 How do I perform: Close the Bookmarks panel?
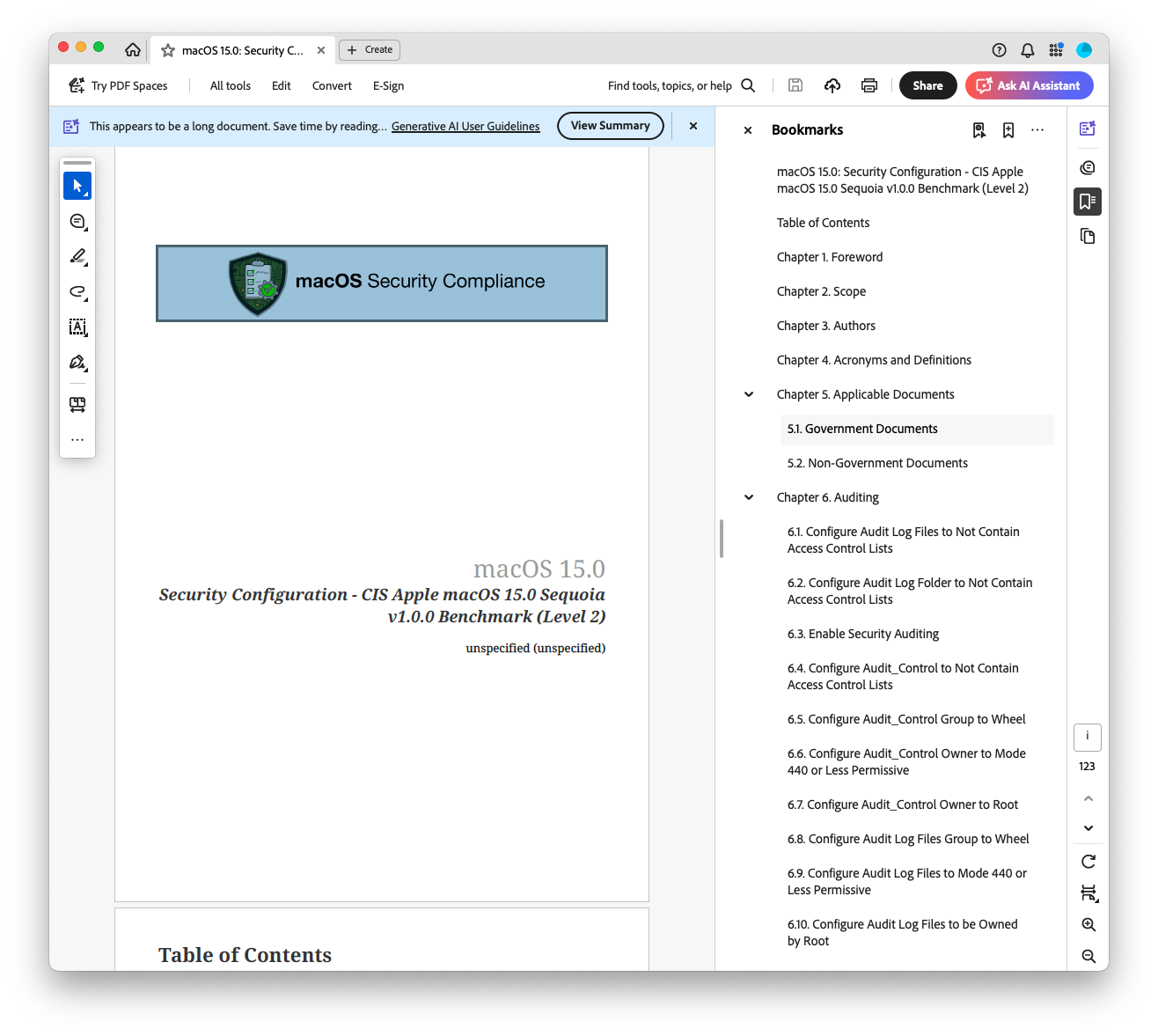(x=748, y=130)
